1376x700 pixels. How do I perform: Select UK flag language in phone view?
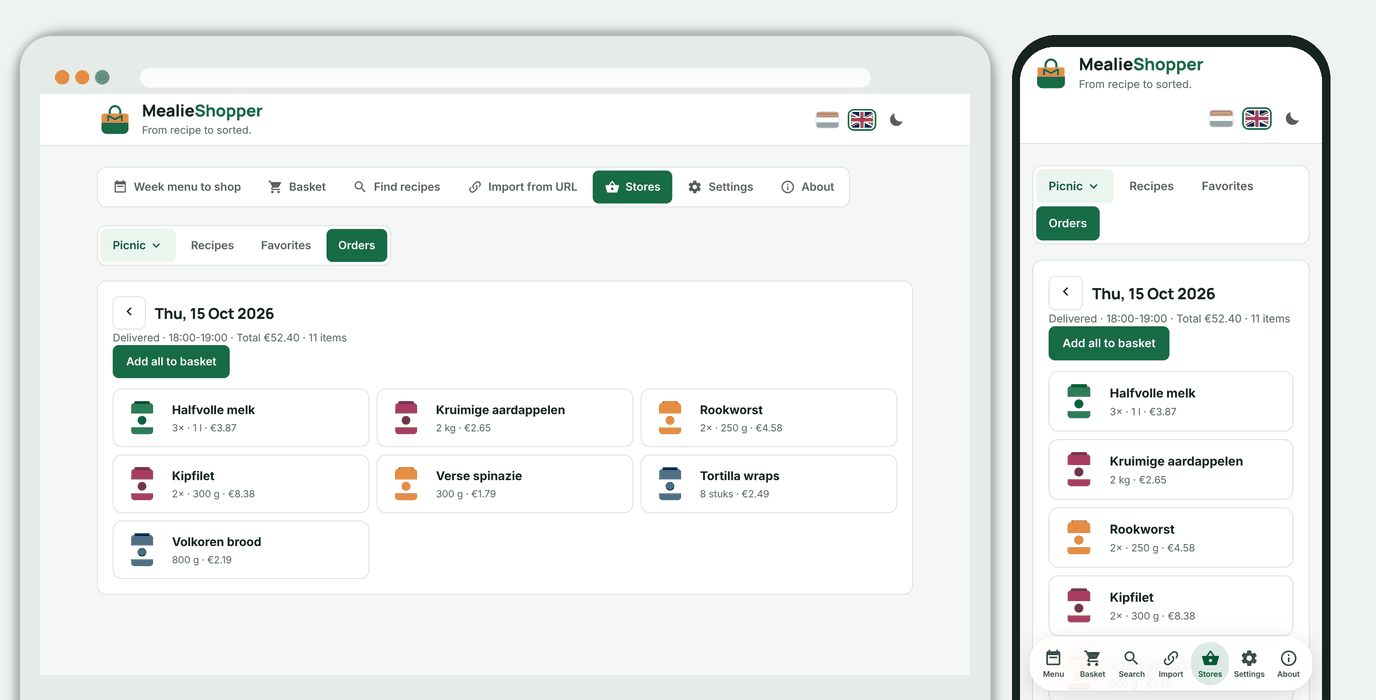coord(1257,119)
